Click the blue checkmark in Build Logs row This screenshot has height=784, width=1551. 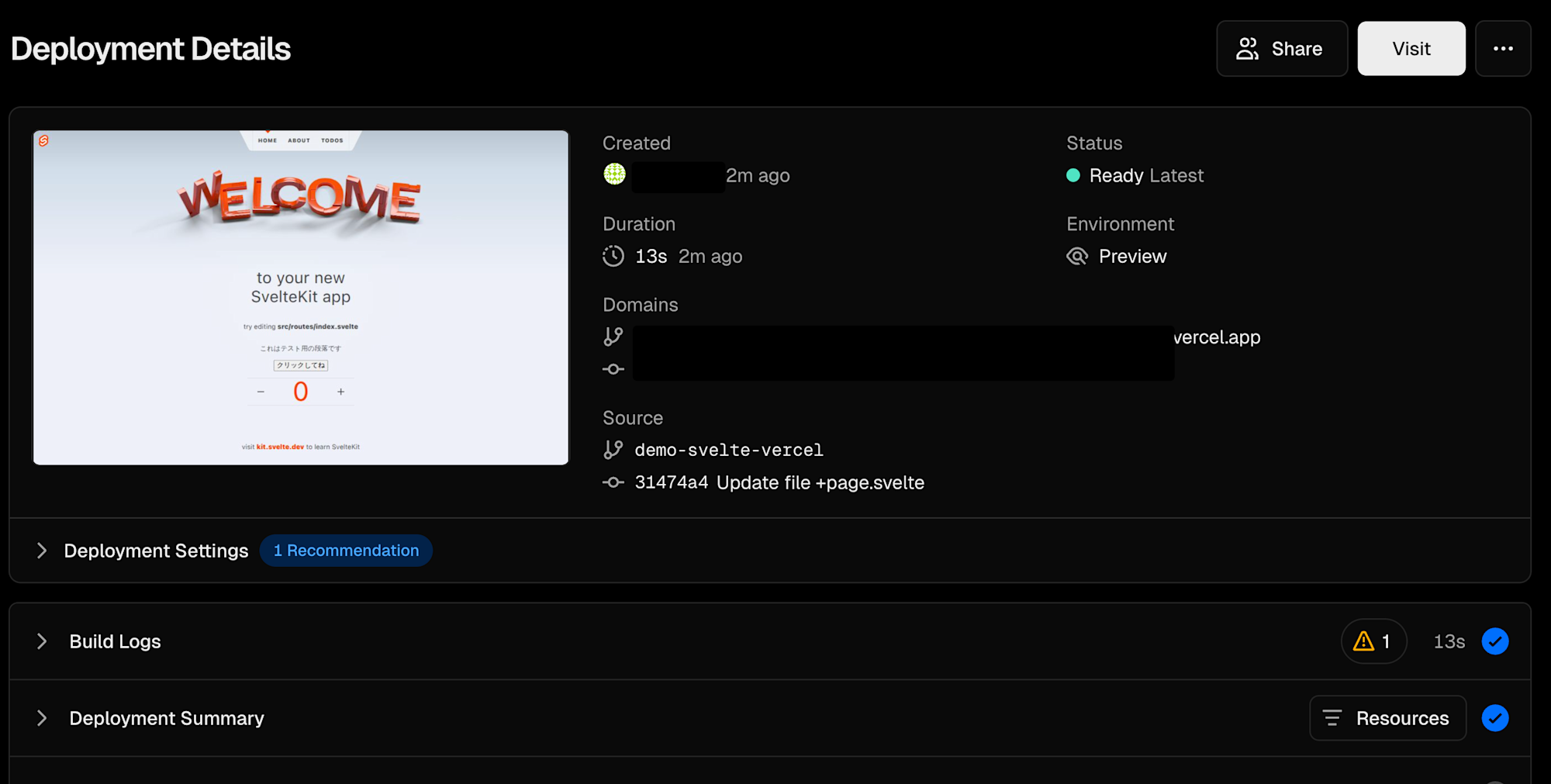(x=1495, y=641)
